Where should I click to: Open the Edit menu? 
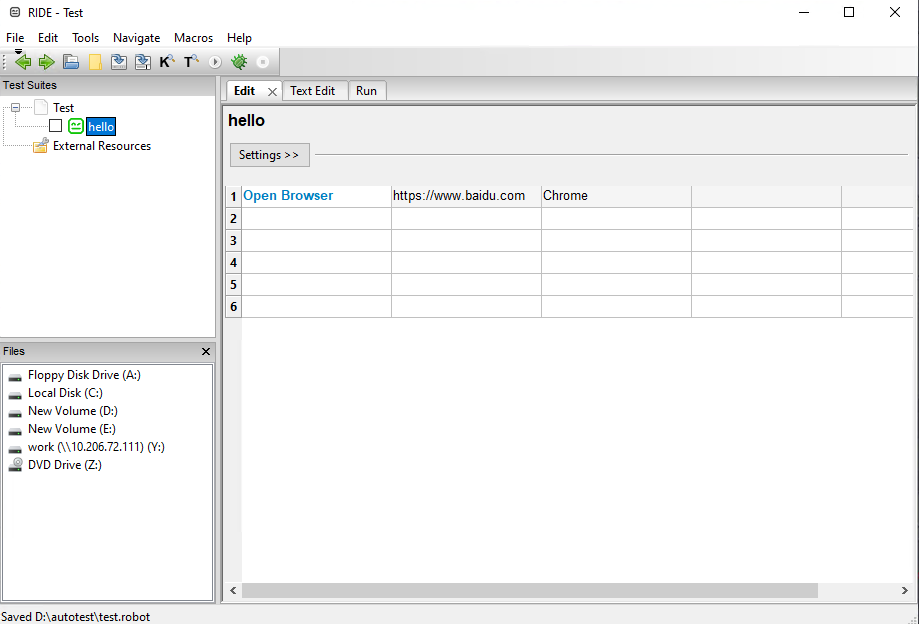pyautogui.click(x=48, y=37)
